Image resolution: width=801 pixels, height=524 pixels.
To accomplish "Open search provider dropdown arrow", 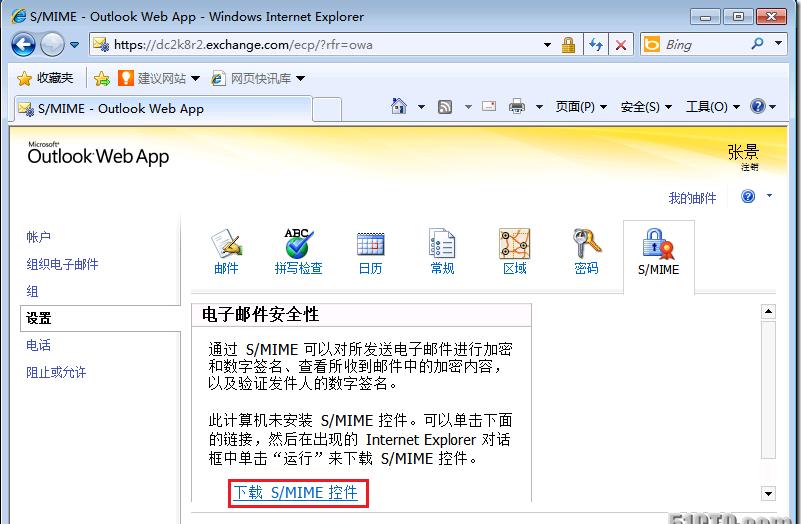I will pyautogui.click(x=779, y=44).
